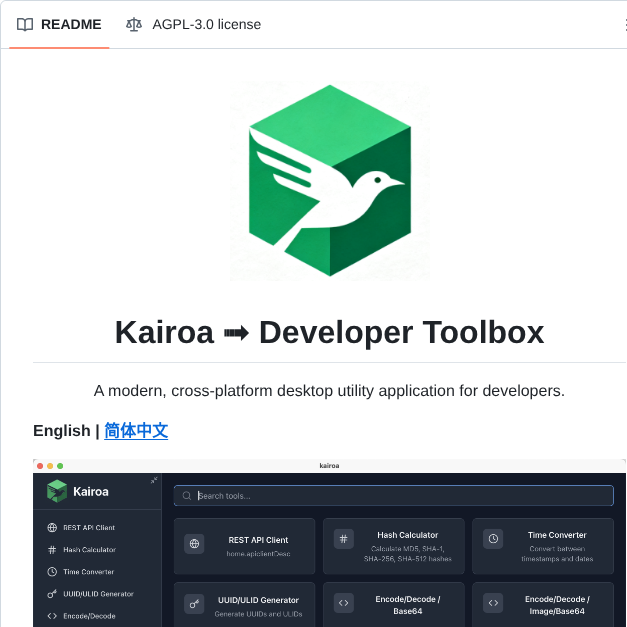
Task: Click the yellow minimize dot of the kairoa window
Action: pyautogui.click(x=50, y=466)
